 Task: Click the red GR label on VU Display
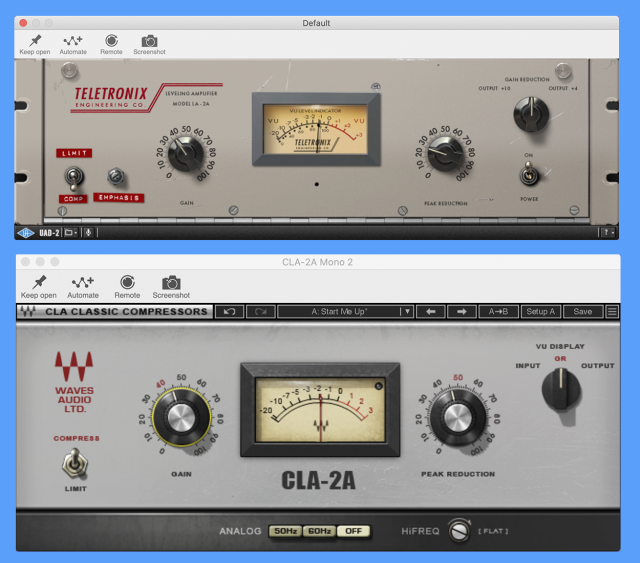click(x=560, y=358)
